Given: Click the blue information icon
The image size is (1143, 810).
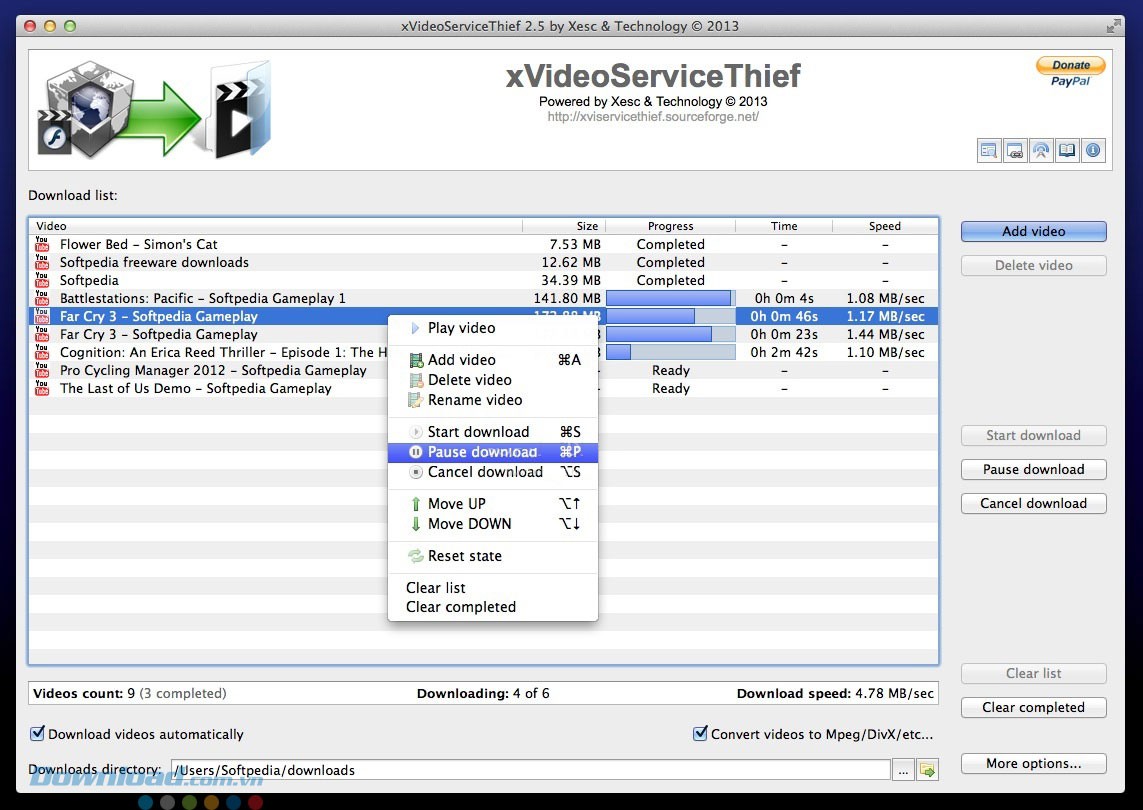Looking at the screenshot, I should pos(1093,151).
